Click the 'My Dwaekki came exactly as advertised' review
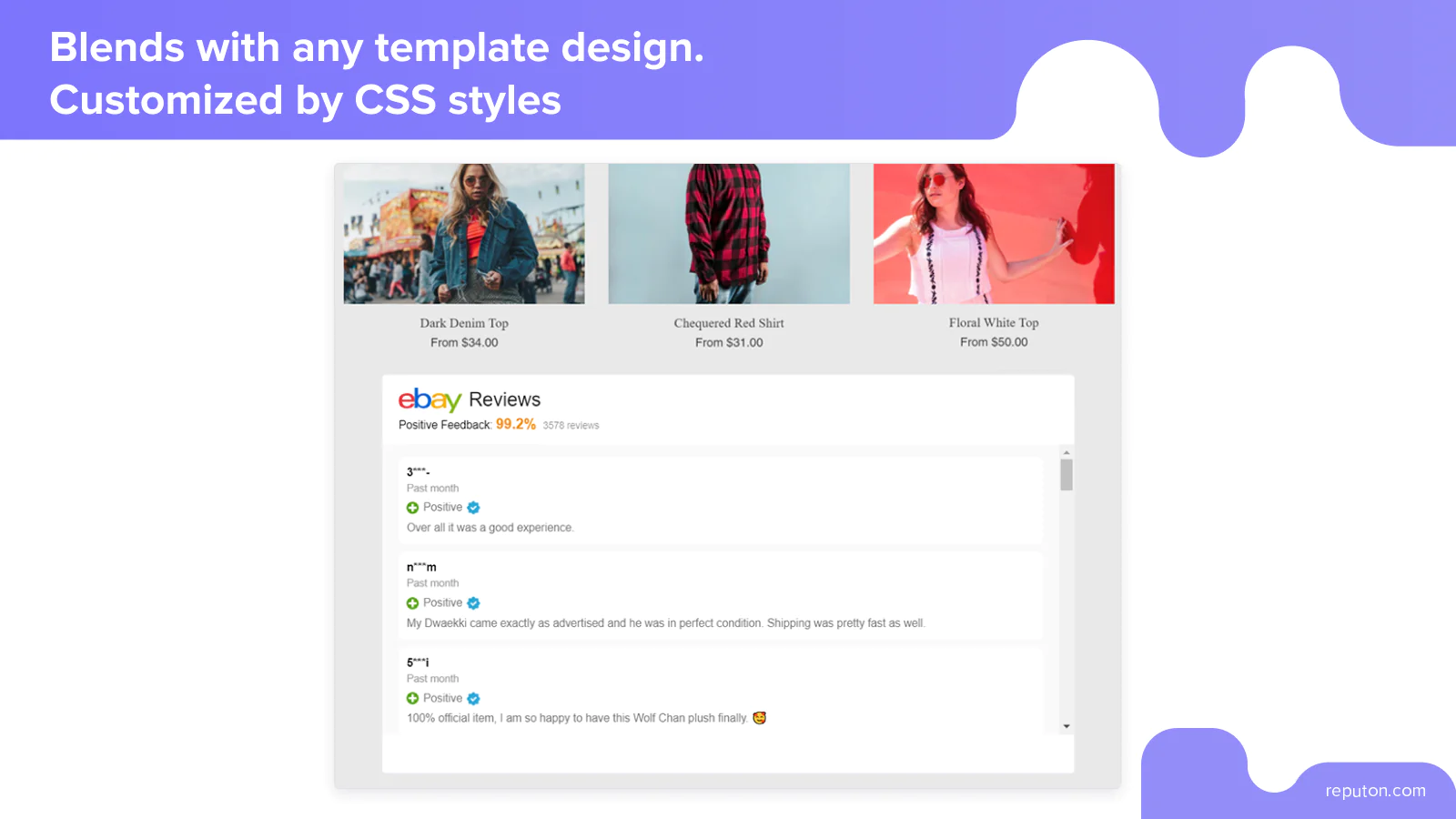 click(x=666, y=623)
